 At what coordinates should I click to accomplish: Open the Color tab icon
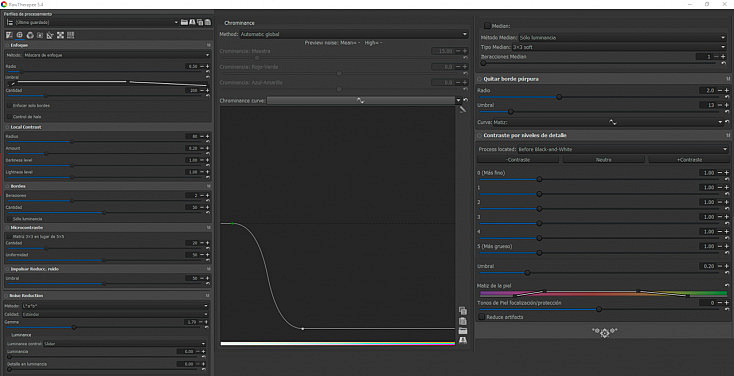tap(30, 35)
